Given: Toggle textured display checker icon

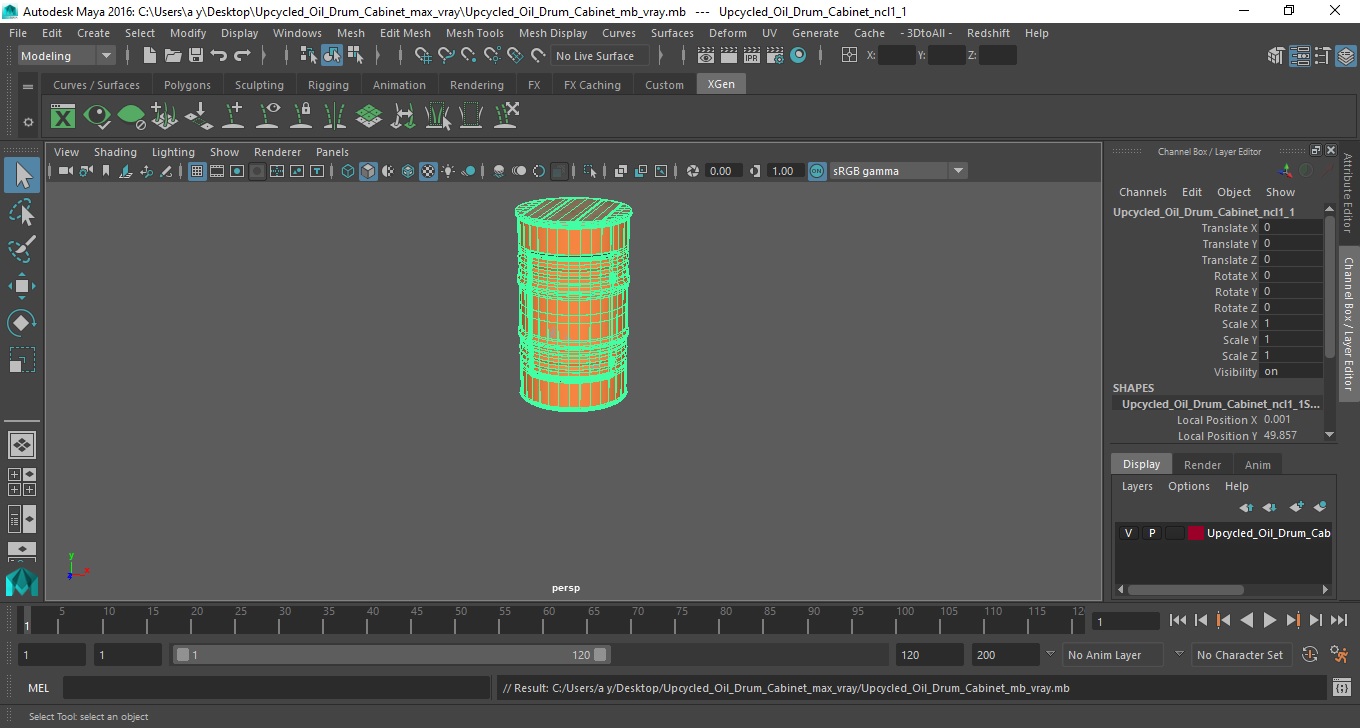Looking at the screenshot, I should pos(428,171).
